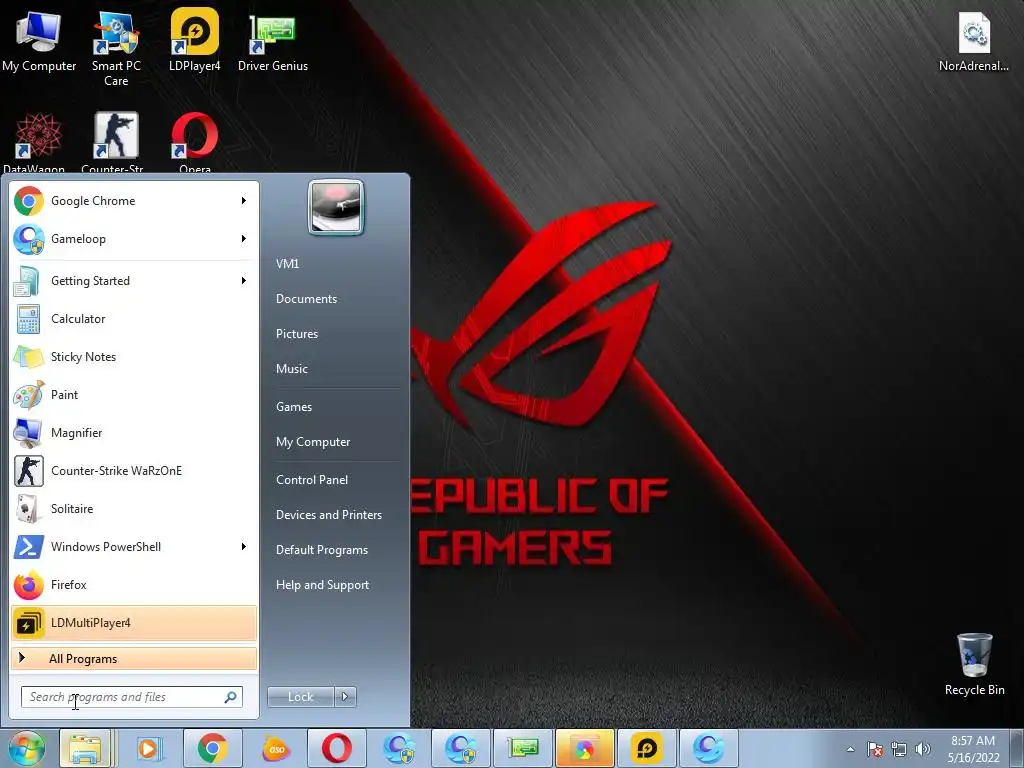
Task: Launch Paint from the Start menu
Action: (134, 394)
